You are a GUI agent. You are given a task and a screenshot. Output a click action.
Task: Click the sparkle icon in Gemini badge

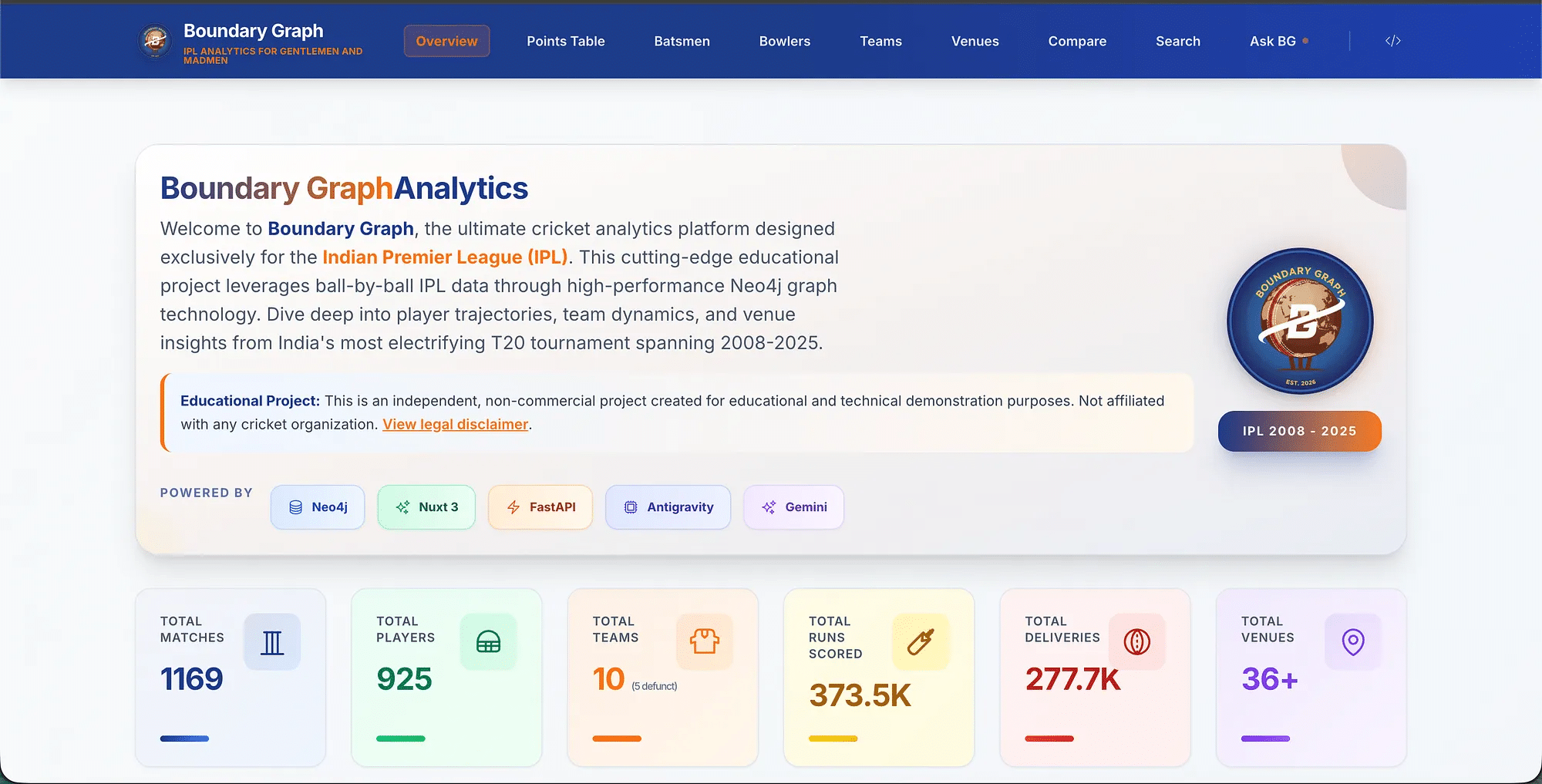[x=769, y=507]
